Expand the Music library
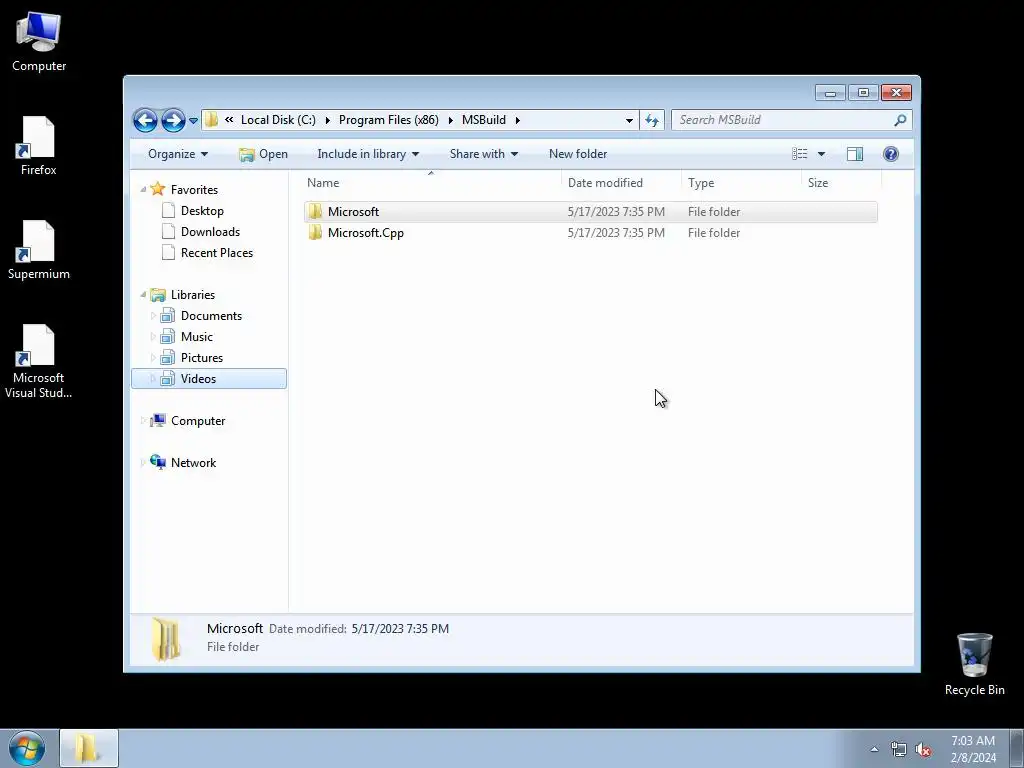 click(x=153, y=337)
